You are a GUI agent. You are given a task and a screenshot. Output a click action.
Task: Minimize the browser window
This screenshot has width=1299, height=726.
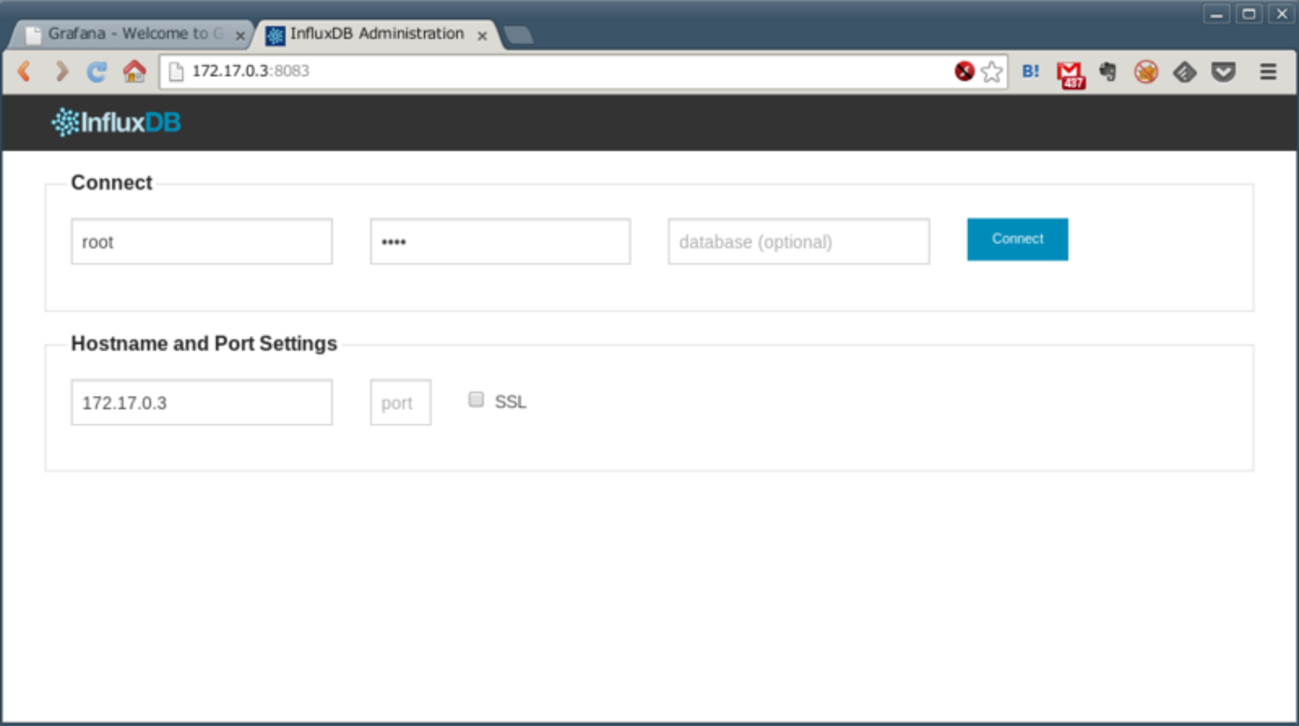1217,14
